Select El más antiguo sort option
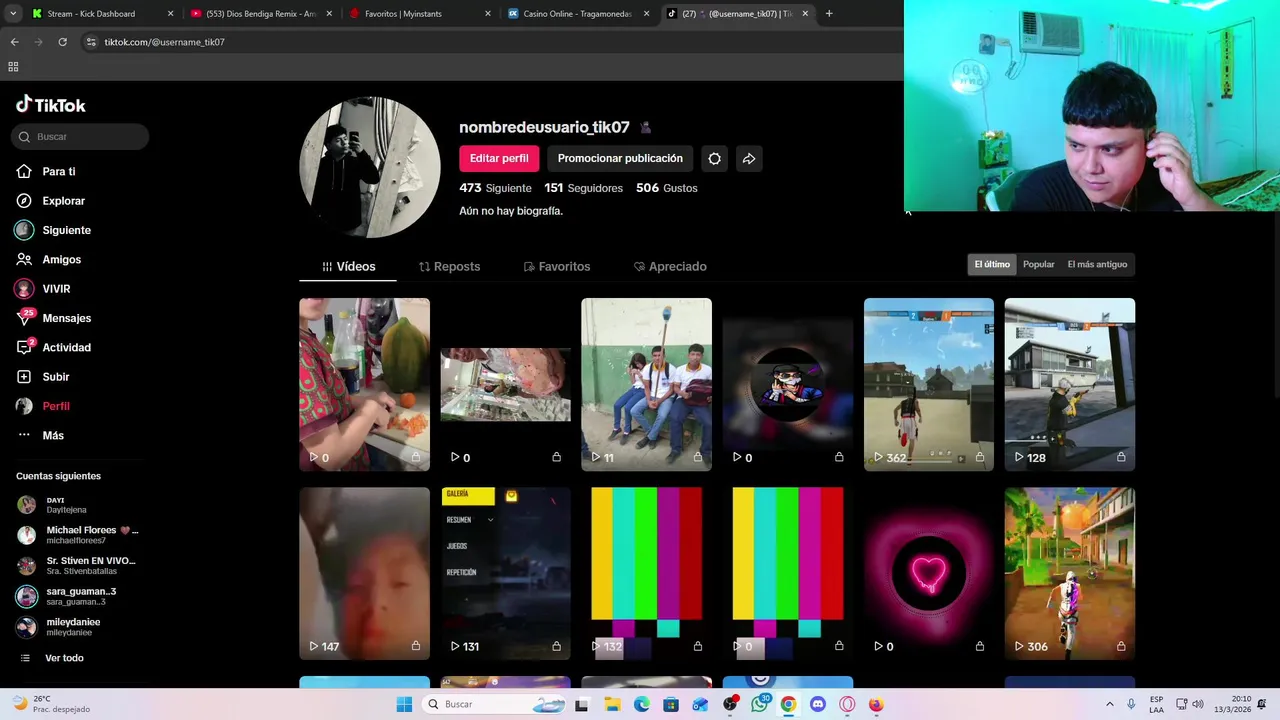The height and width of the screenshot is (720, 1280). point(1097,264)
